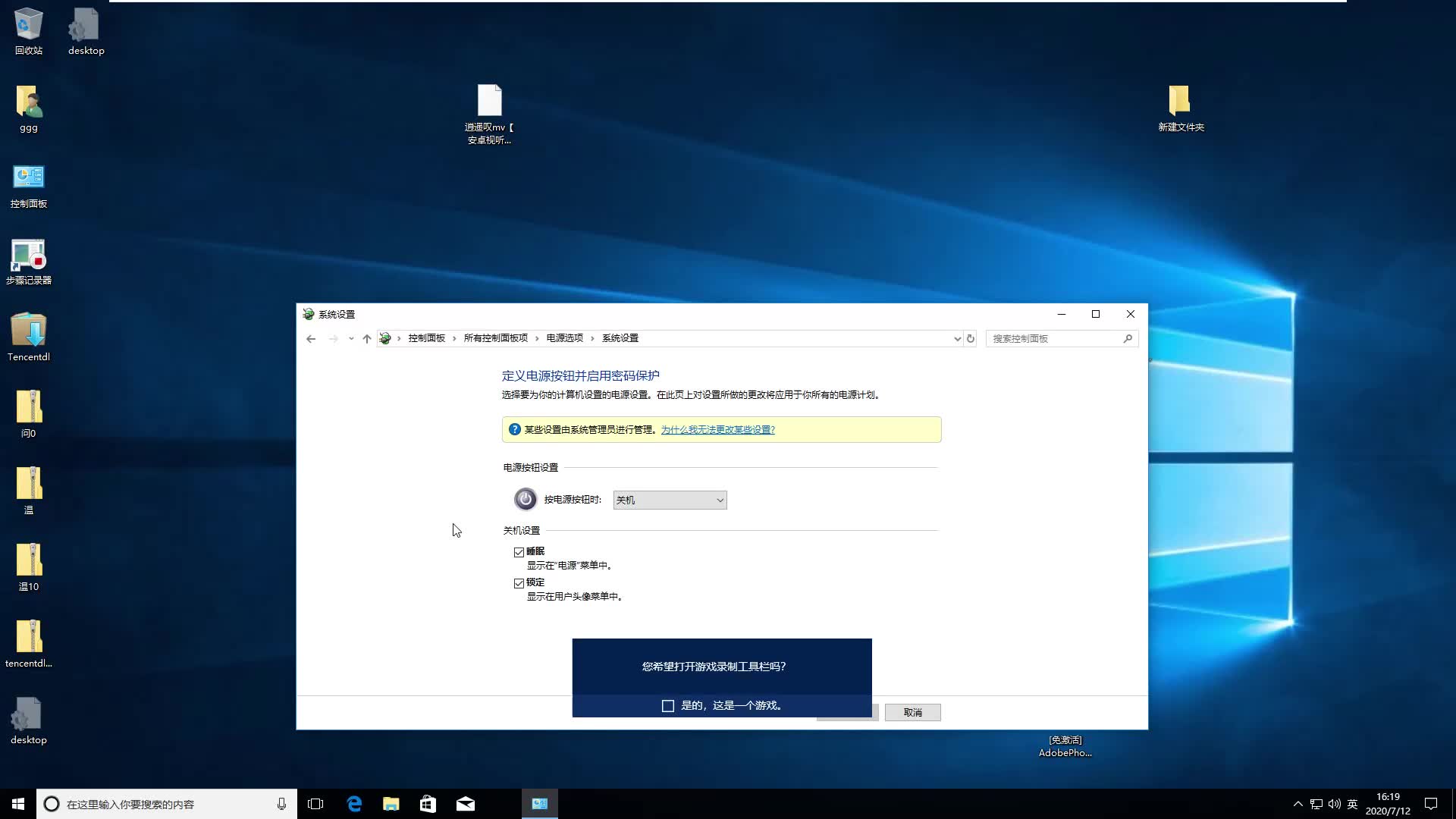1456x819 pixels.
Task: Open the top desktop settings file icon
Action: pos(86,30)
